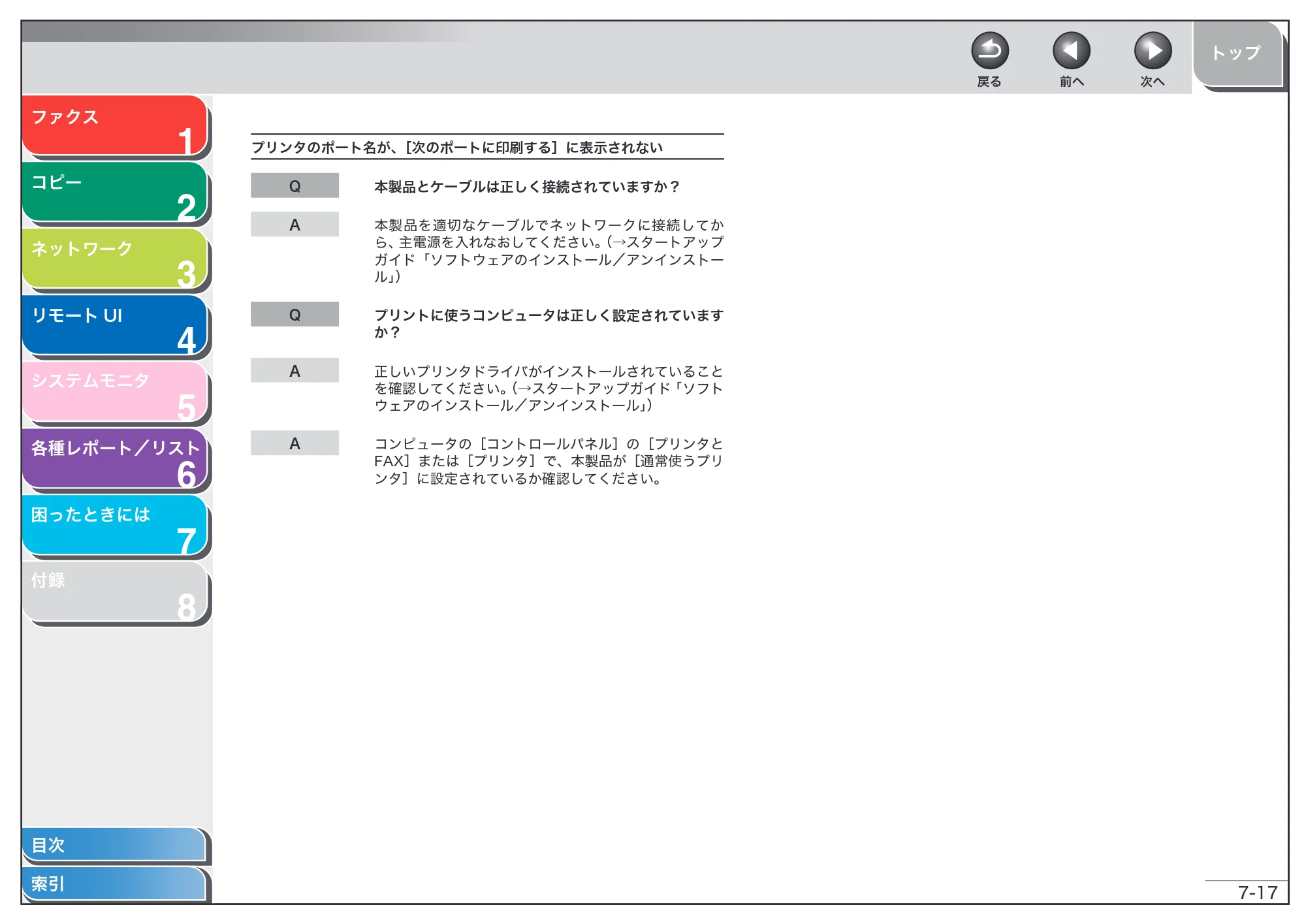Select chapter 6 各種レポート／リスト tab

(115, 458)
